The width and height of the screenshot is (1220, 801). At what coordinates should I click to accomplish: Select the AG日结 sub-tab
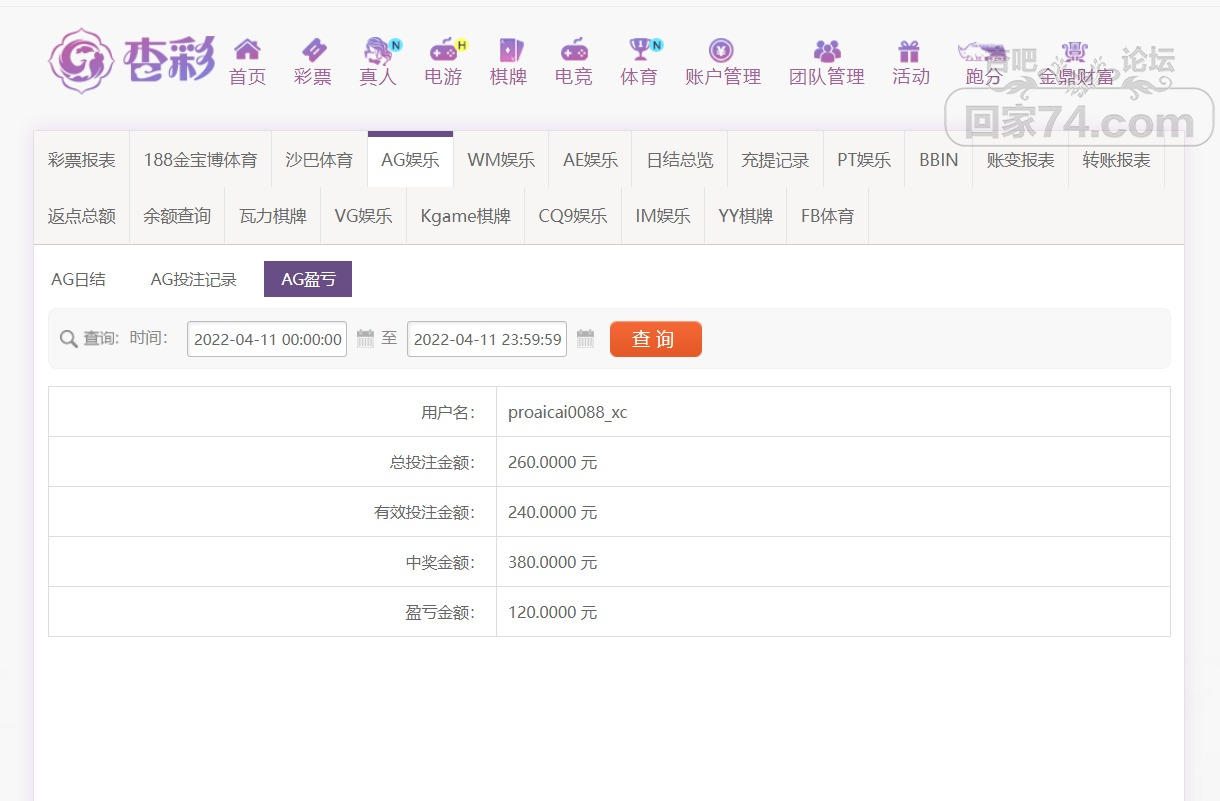click(x=78, y=280)
